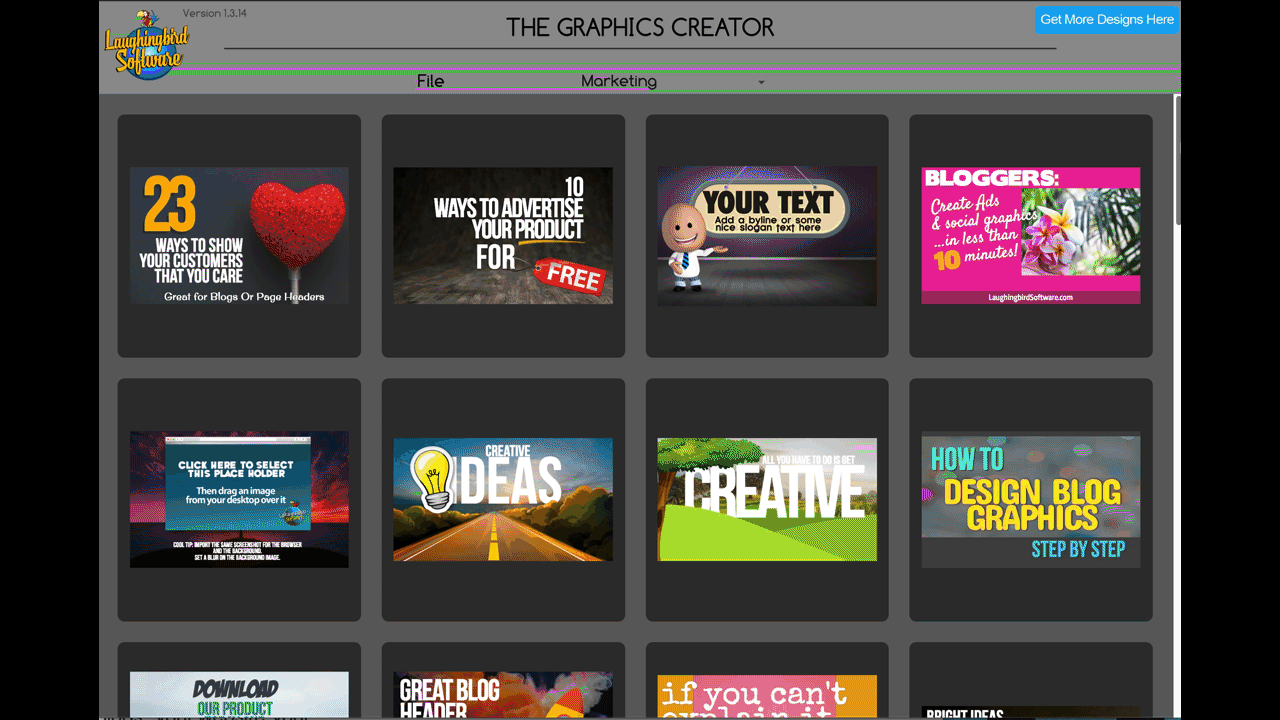Select the red heart 23 Ways template
This screenshot has width=1280, height=720.
[239, 236]
